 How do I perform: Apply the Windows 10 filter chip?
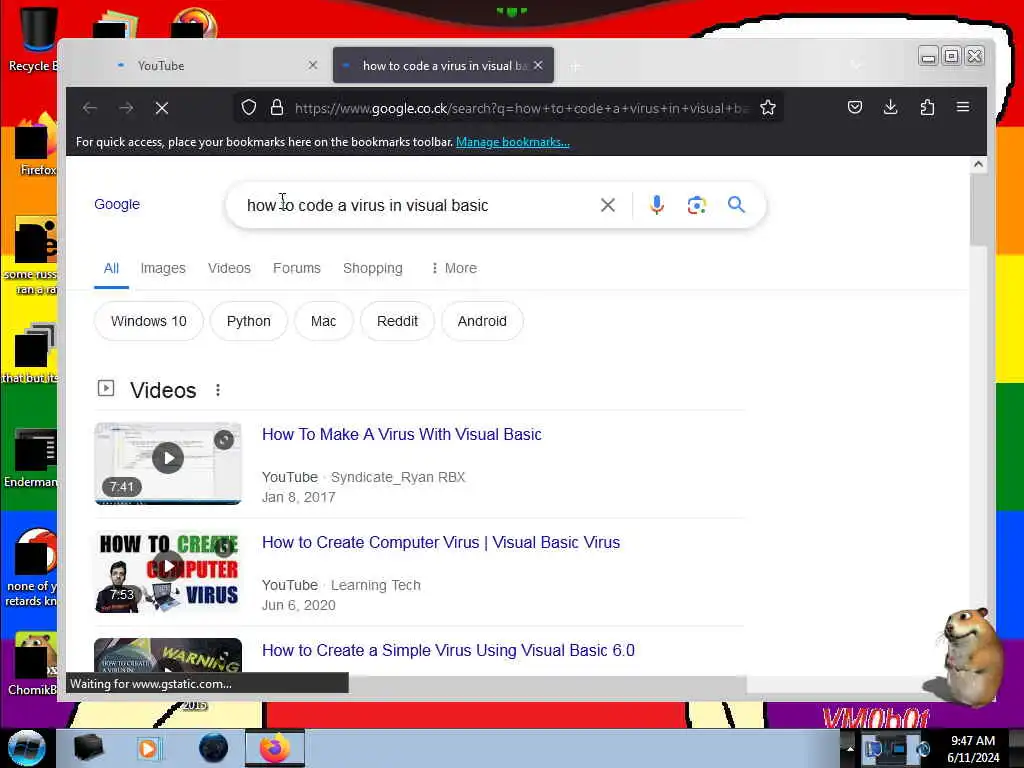149,321
